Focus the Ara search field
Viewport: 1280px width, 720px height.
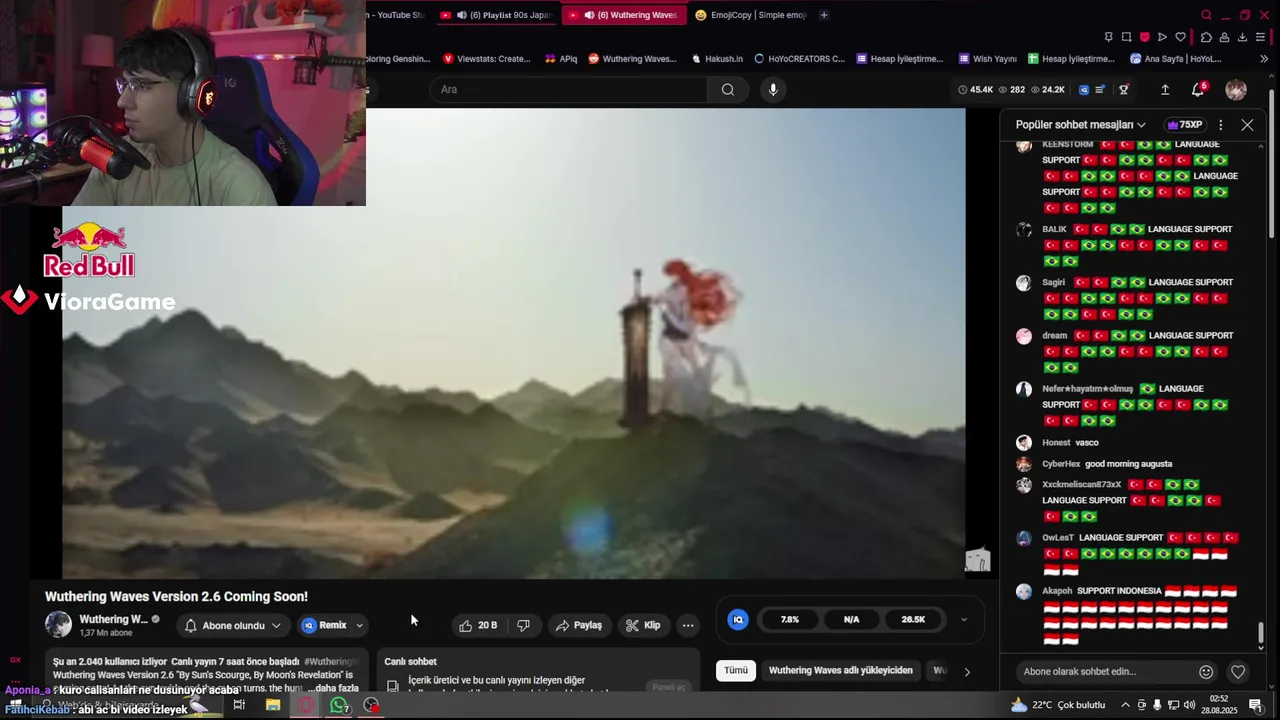(570, 89)
